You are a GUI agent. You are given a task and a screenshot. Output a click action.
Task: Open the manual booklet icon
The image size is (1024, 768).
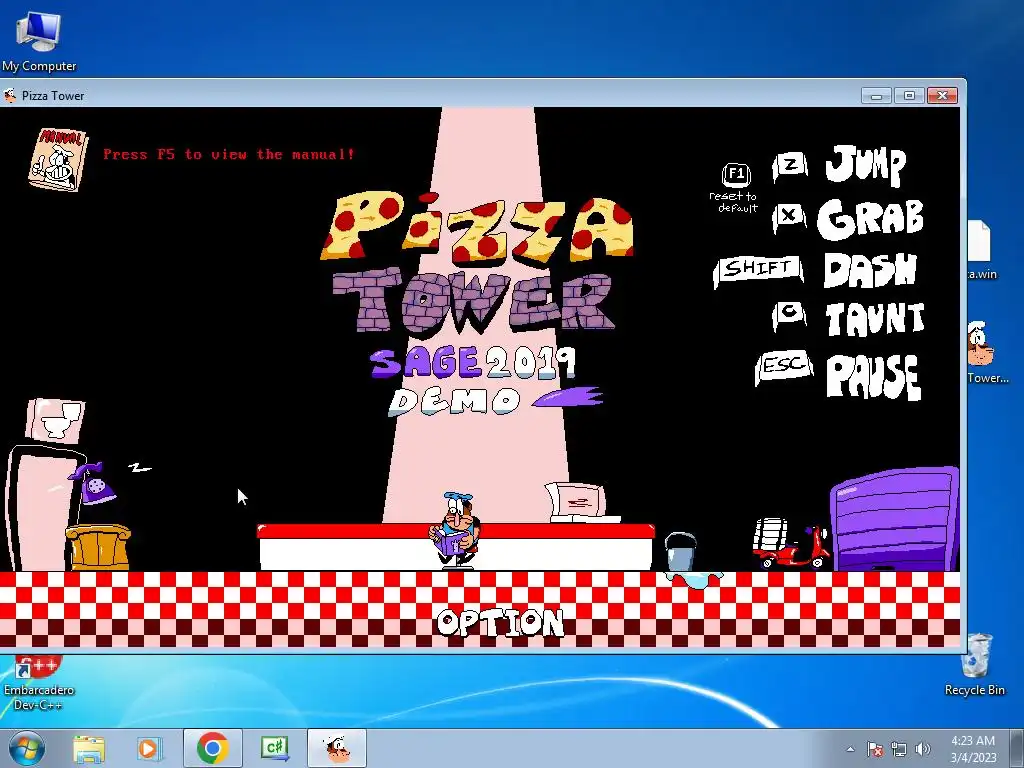click(x=57, y=159)
